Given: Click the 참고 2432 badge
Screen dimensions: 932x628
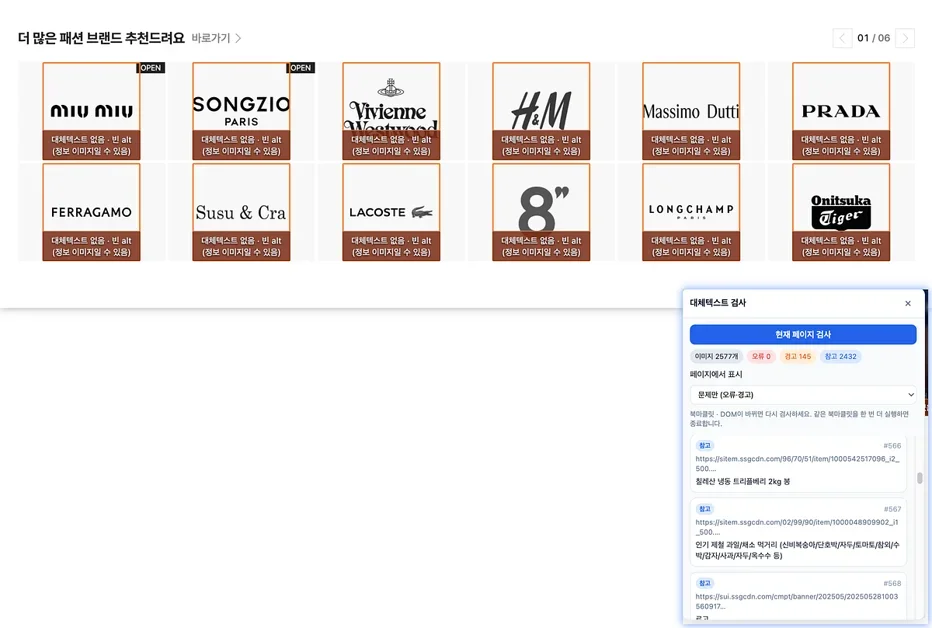Looking at the screenshot, I should point(840,356).
